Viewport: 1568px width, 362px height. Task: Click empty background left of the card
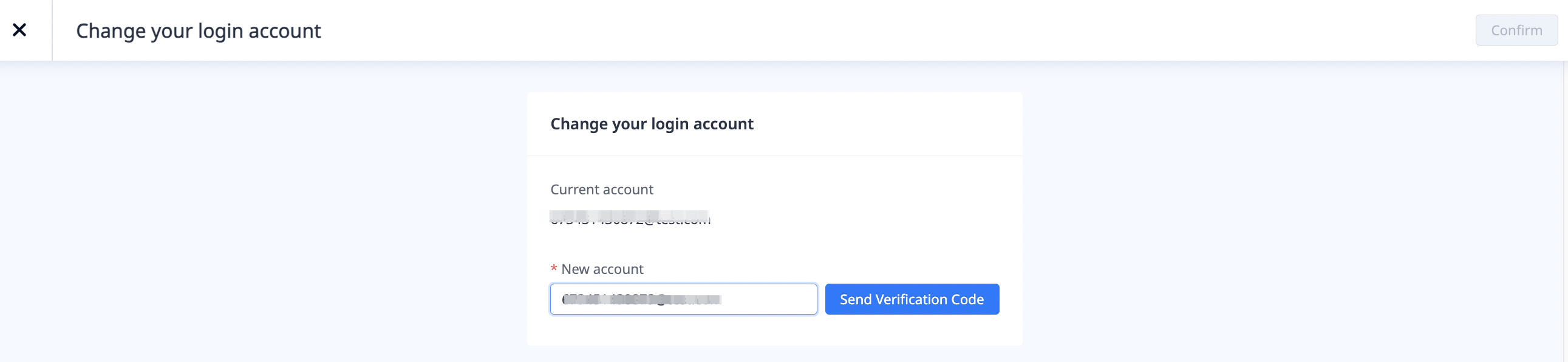click(x=262, y=213)
